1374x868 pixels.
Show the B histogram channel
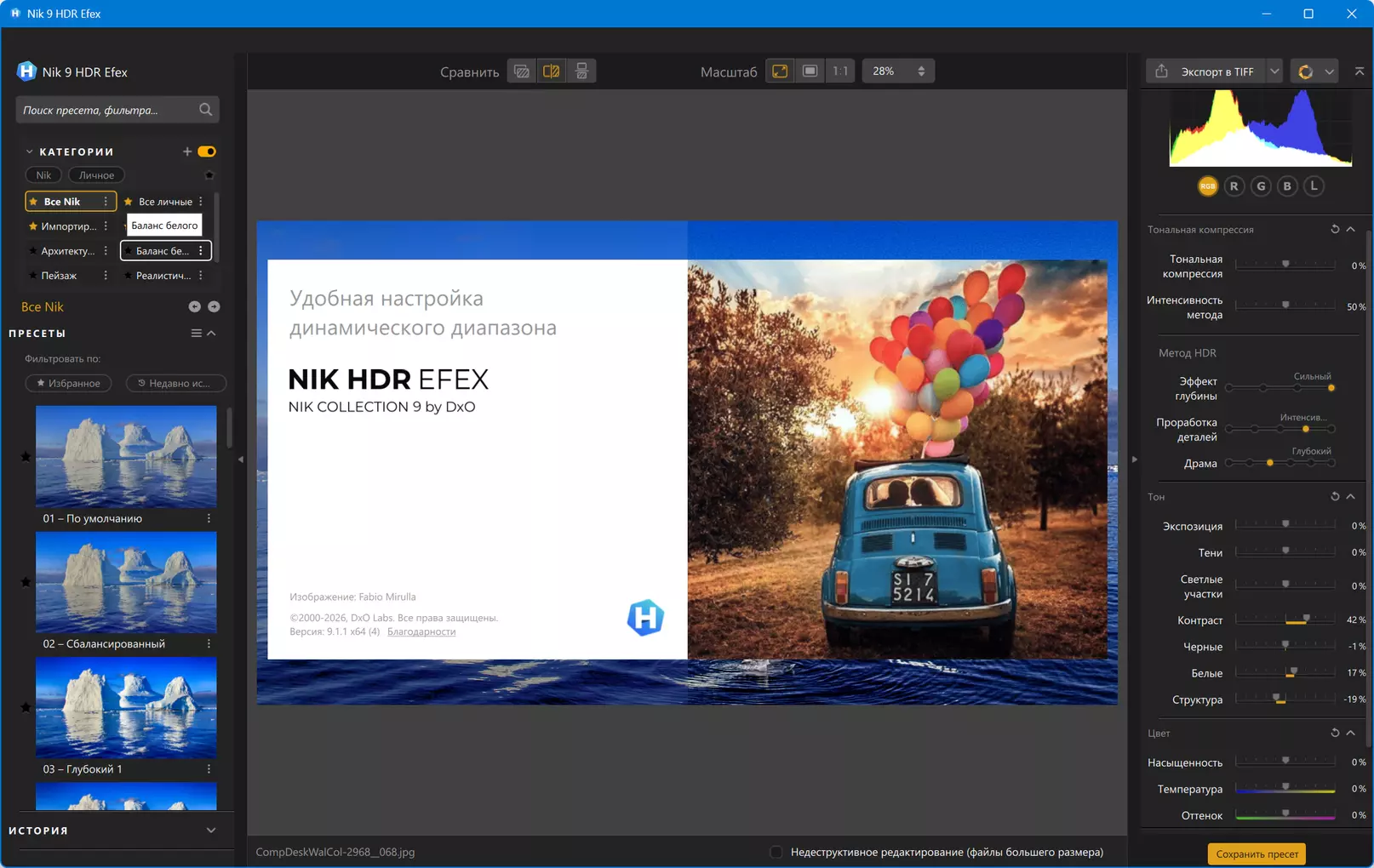tap(1287, 186)
